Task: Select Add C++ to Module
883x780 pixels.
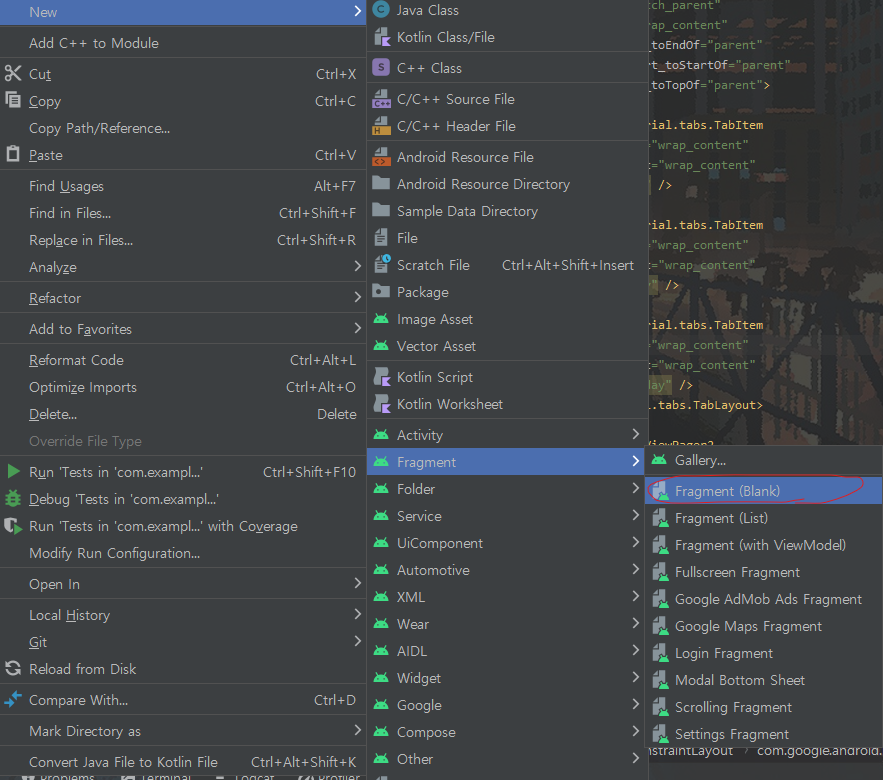Action: (183, 43)
